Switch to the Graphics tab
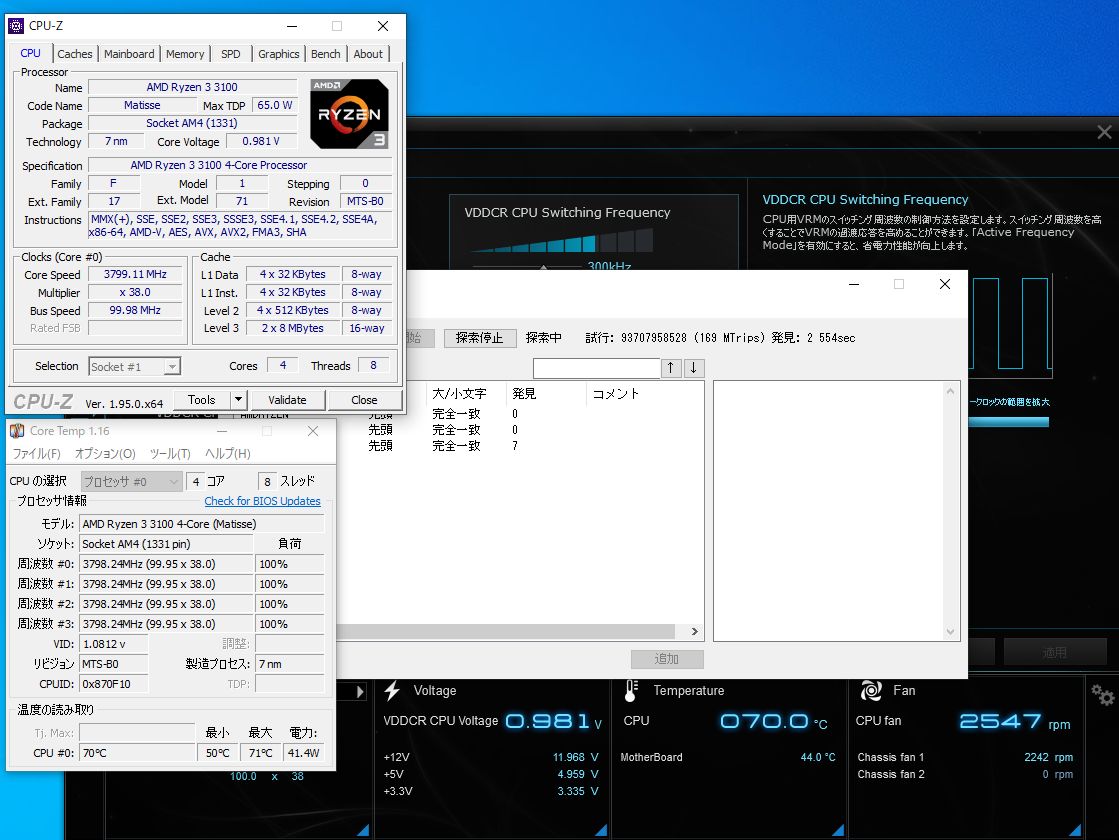 click(x=278, y=54)
